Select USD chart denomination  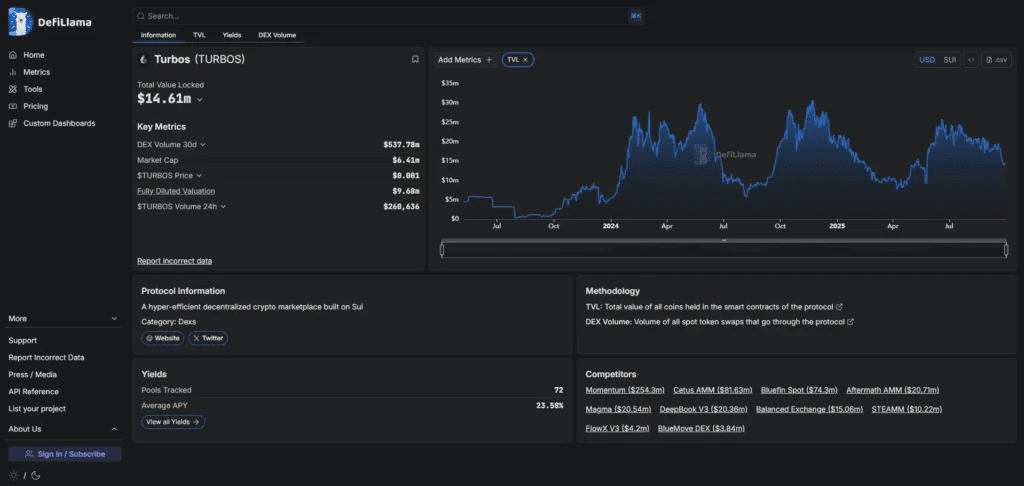point(927,59)
